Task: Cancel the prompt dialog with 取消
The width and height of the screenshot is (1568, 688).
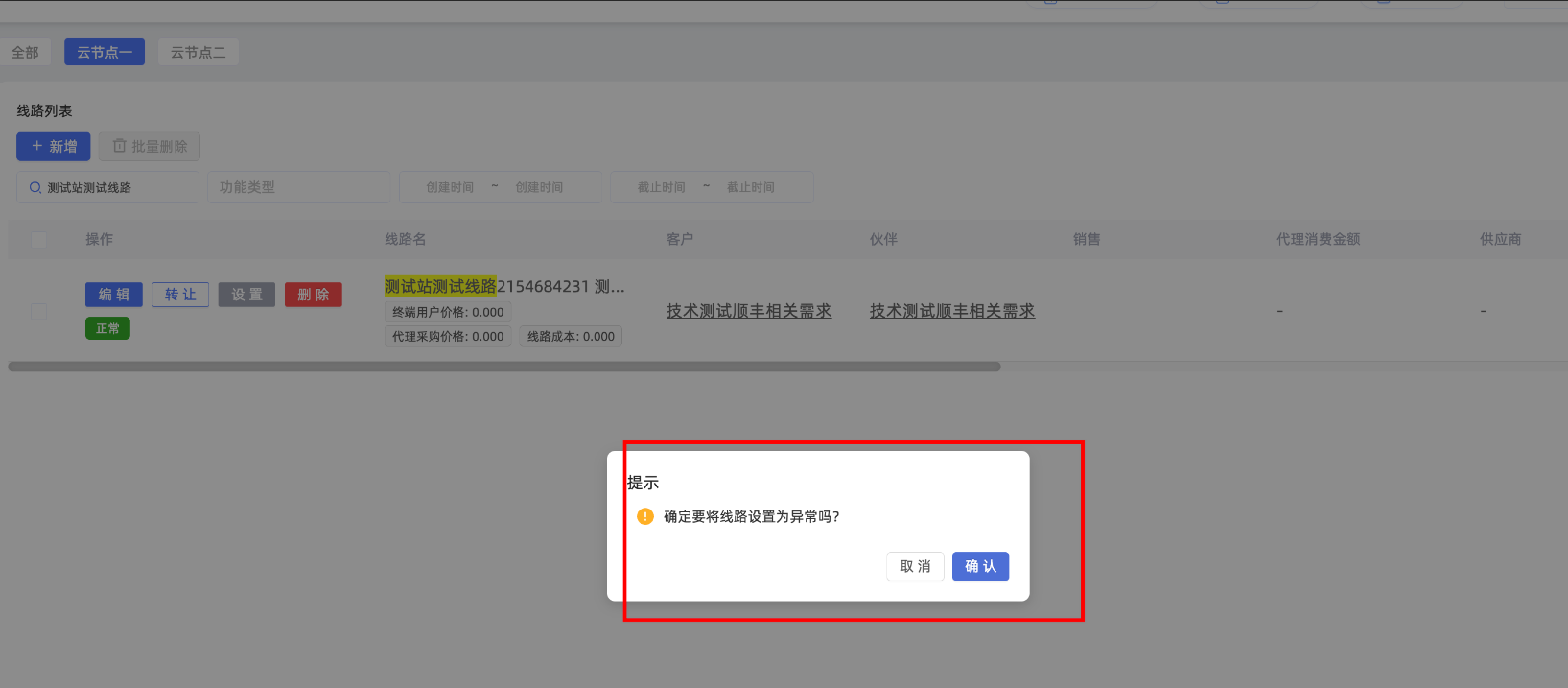Action: tap(915, 566)
